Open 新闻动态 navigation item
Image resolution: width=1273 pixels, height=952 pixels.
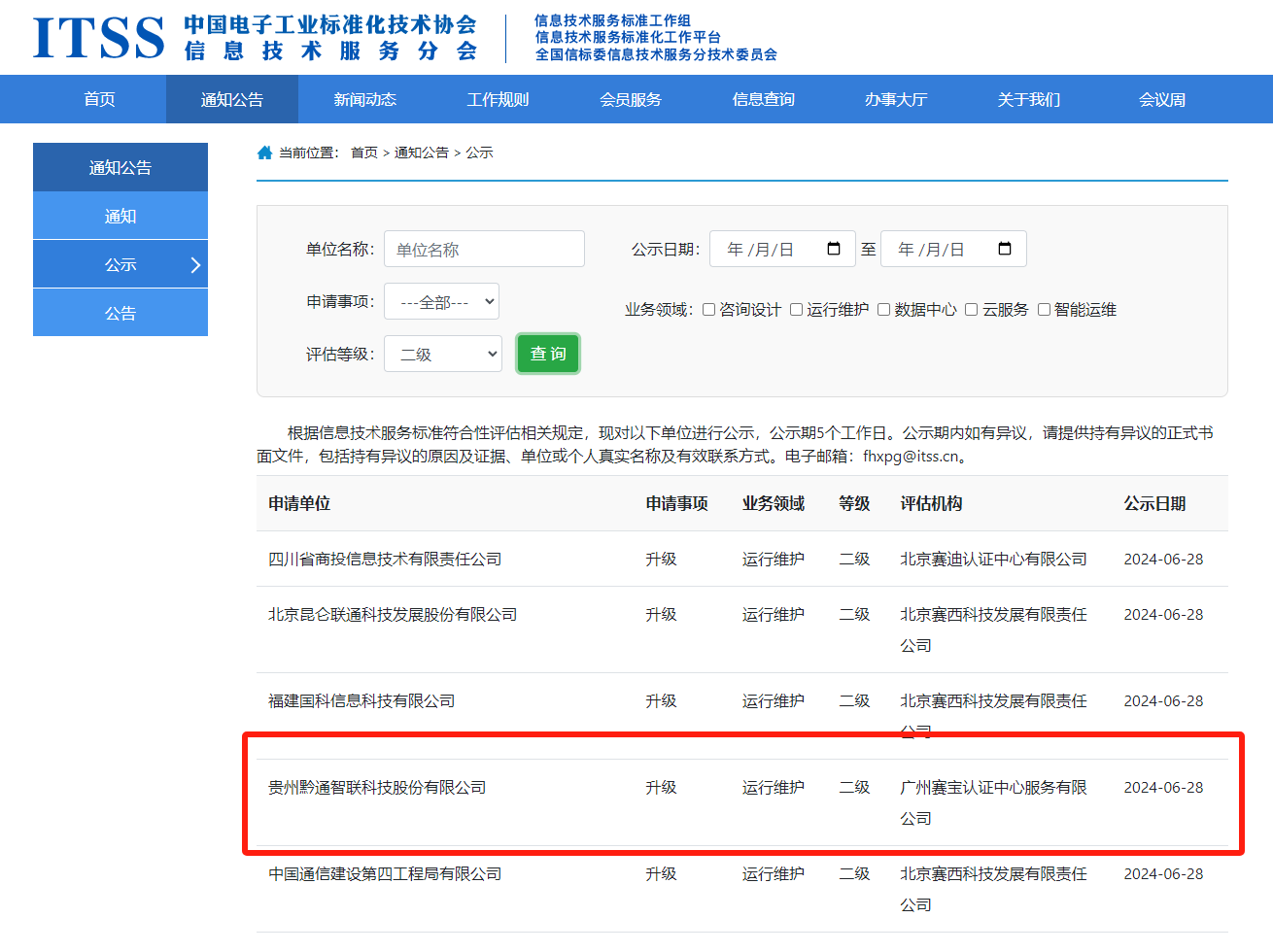(365, 99)
